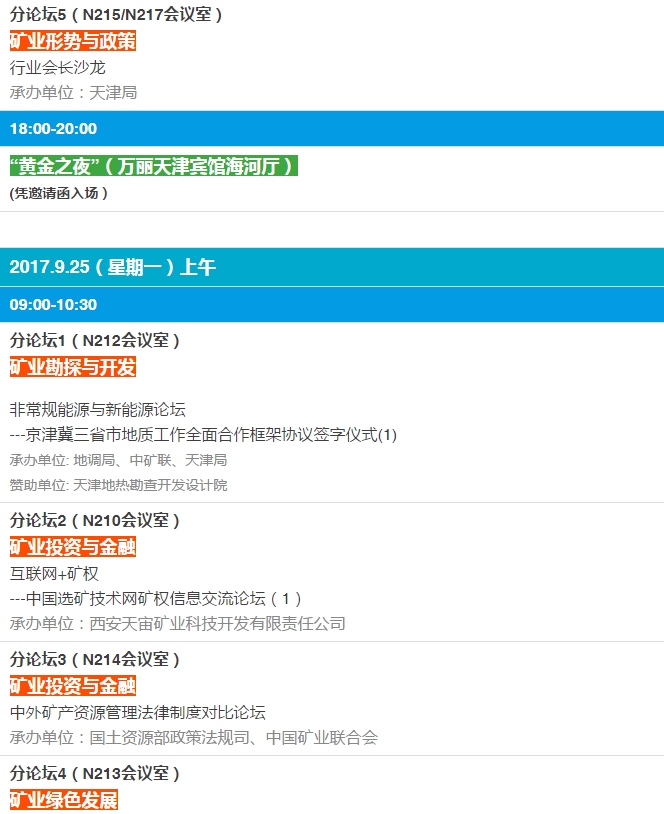Select the orange 矿业绿色发展 tag
This screenshot has height=814, width=664.
point(64,800)
